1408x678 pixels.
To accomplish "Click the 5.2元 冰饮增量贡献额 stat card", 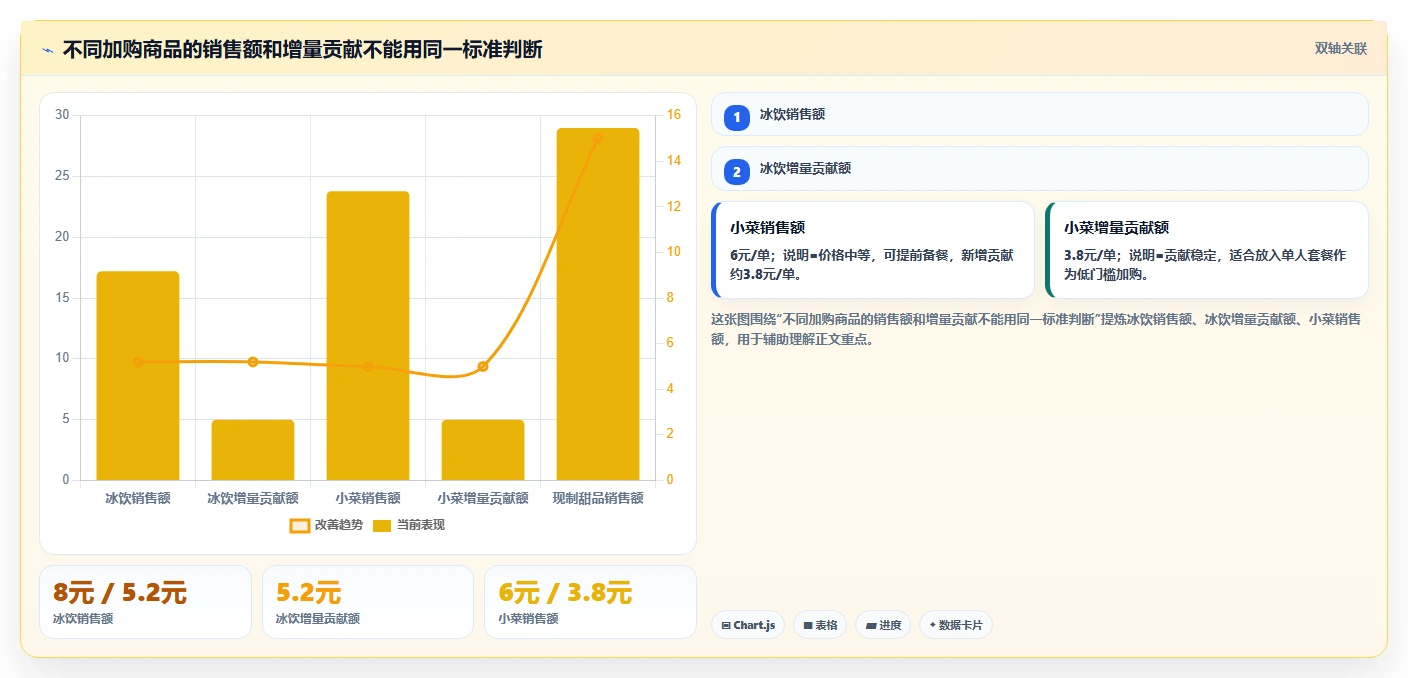I will point(368,602).
